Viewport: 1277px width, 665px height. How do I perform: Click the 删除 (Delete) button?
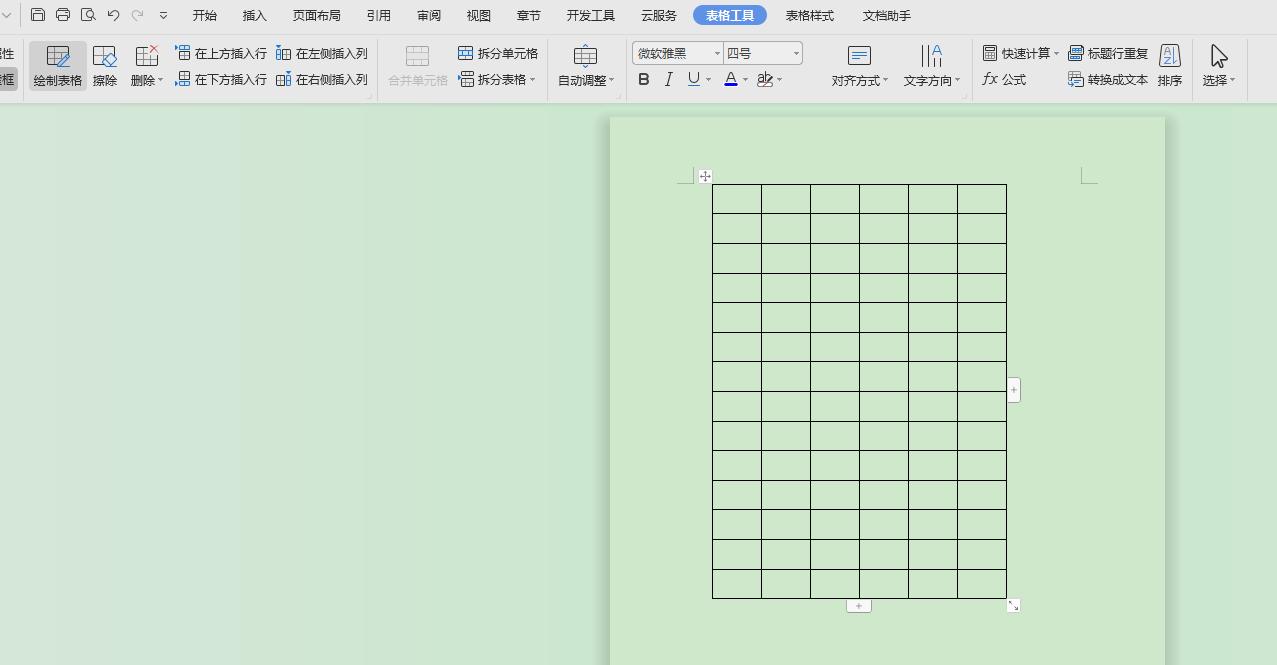(x=145, y=65)
